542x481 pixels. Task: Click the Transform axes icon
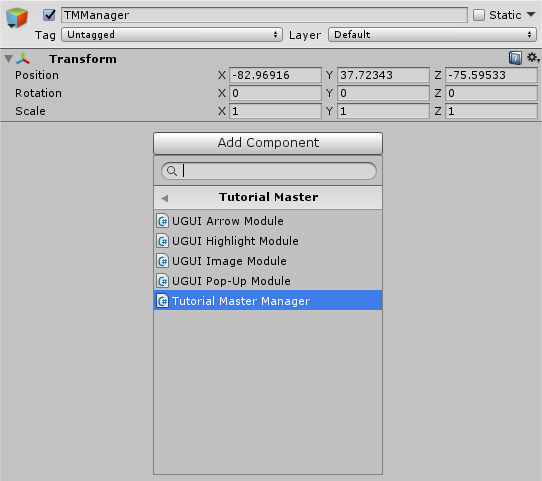click(23, 59)
